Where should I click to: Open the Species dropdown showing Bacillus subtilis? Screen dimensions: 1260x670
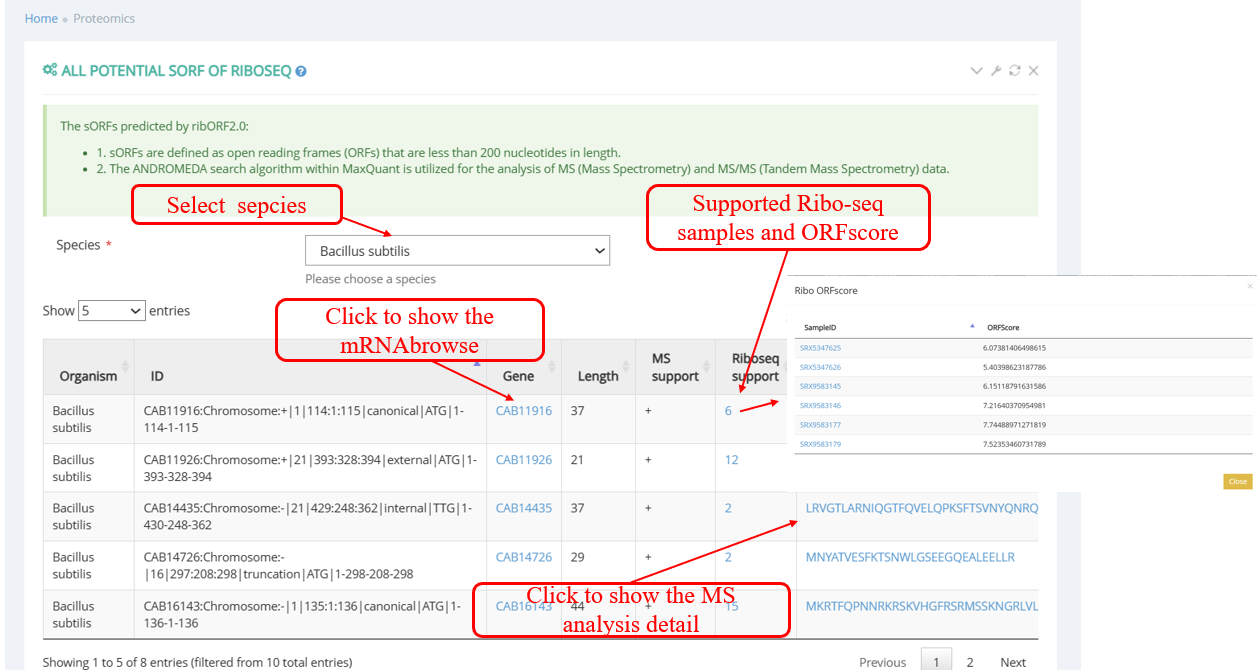(457, 251)
